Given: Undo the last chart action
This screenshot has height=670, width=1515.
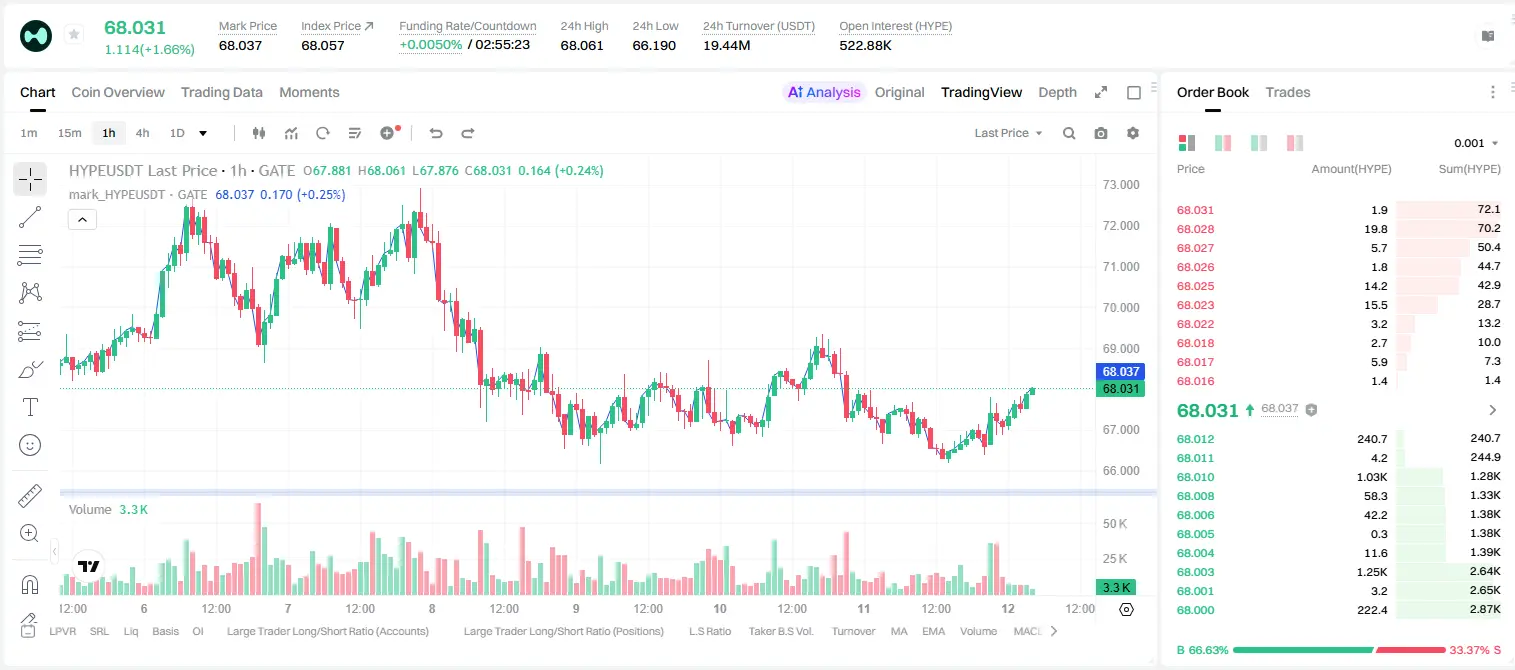Looking at the screenshot, I should 435,133.
